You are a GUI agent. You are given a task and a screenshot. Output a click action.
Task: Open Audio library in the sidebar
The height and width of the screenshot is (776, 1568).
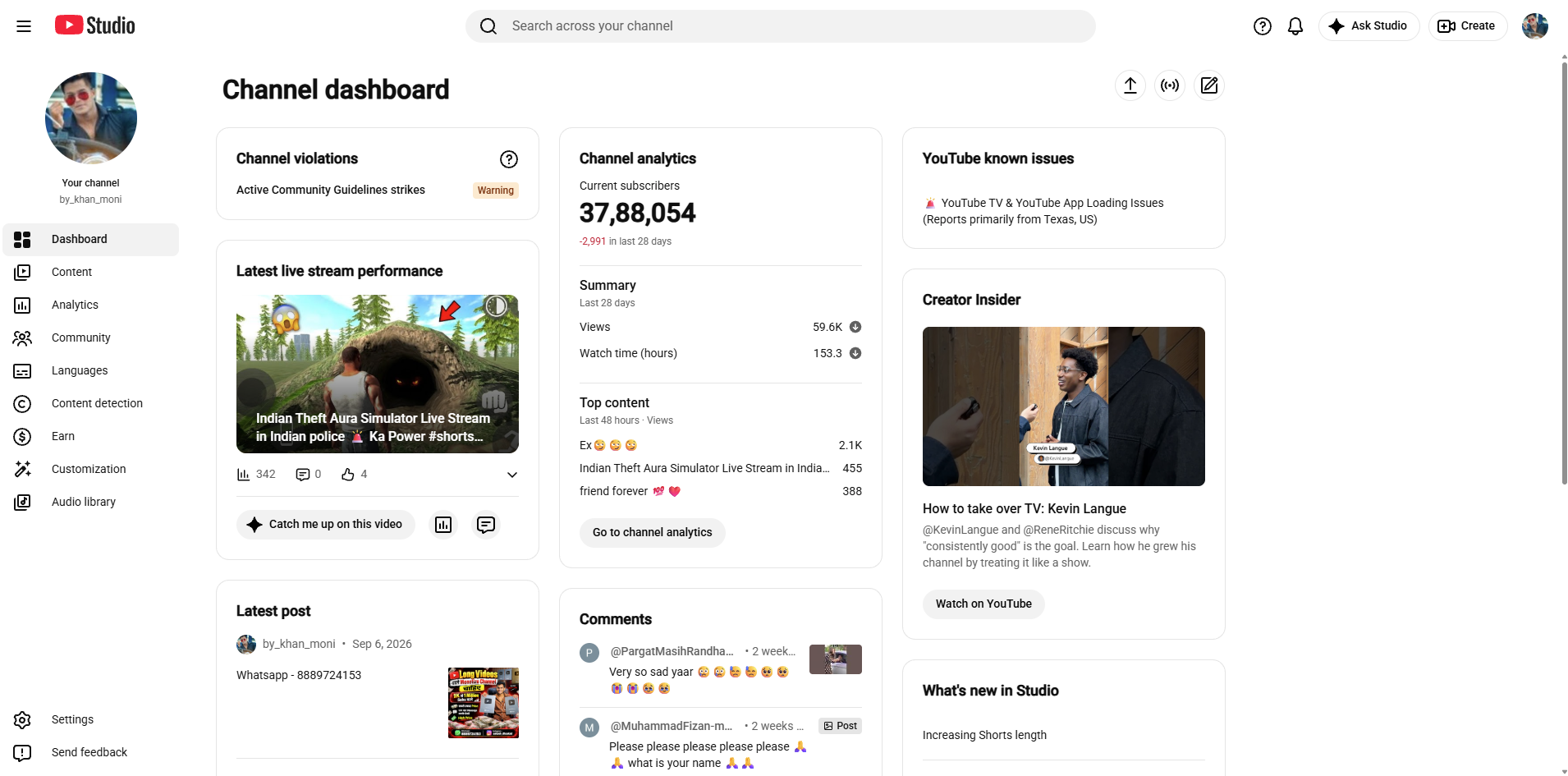click(91, 503)
